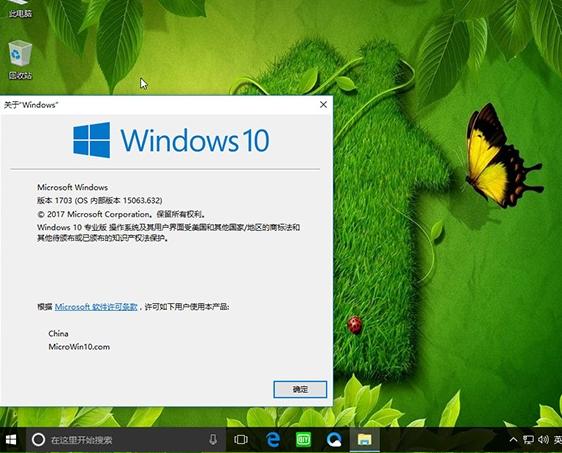This screenshot has height=453, width=562.
Task: Open the blue cloud browser taskbar icon
Action: point(334,440)
